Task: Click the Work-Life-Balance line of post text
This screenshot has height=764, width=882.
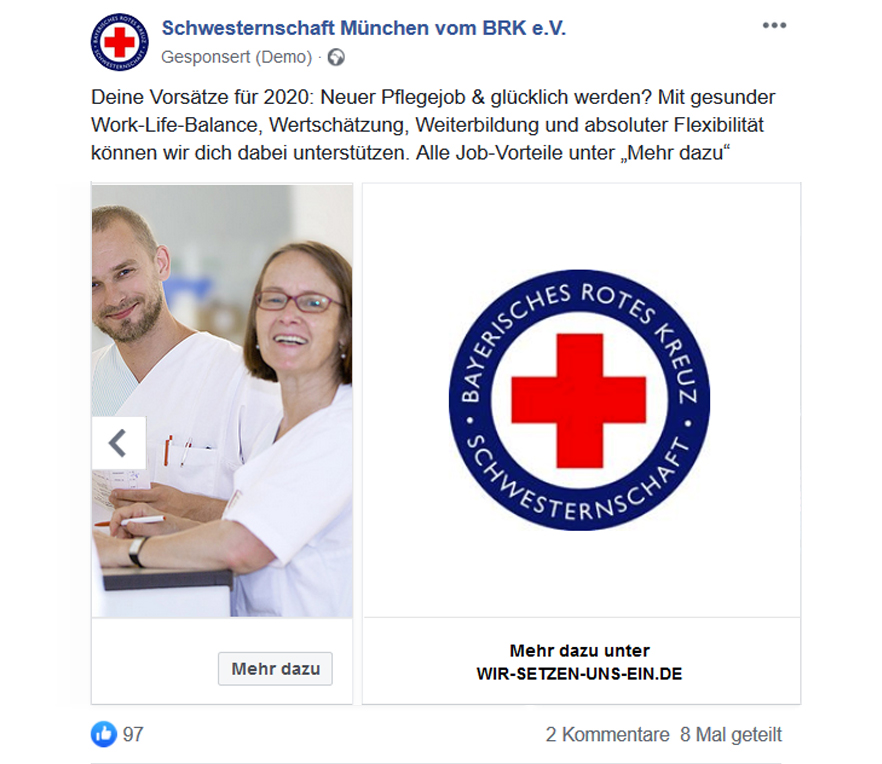Action: 427,125
